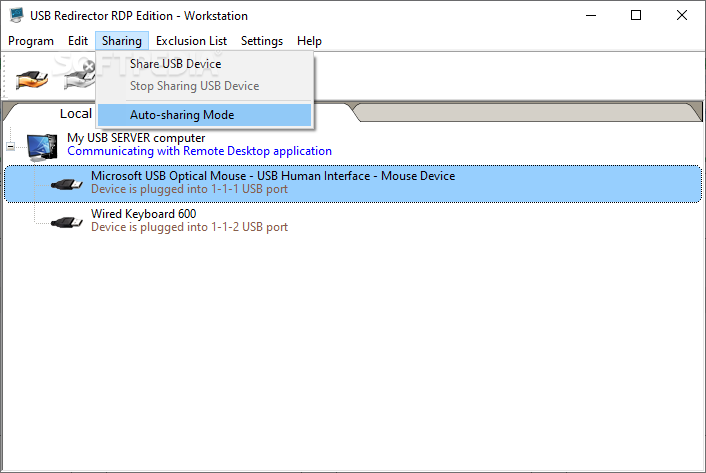Click Communicating with Remote Desktop application text
Image resolution: width=706 pixels, height=473 pixels.
(x=199, y=151)
